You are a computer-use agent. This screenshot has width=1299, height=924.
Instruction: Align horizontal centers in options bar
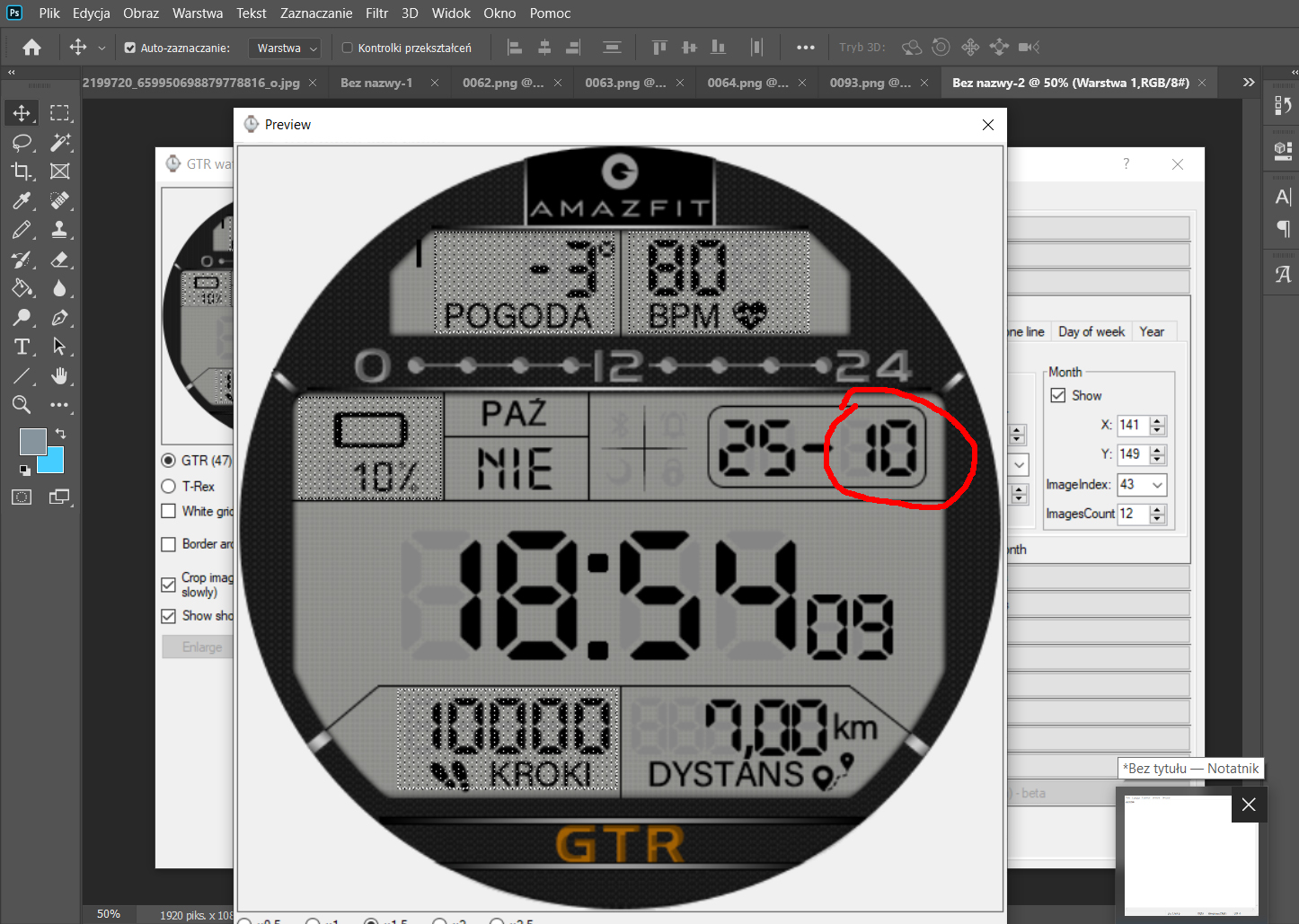(x=544, y=48)
